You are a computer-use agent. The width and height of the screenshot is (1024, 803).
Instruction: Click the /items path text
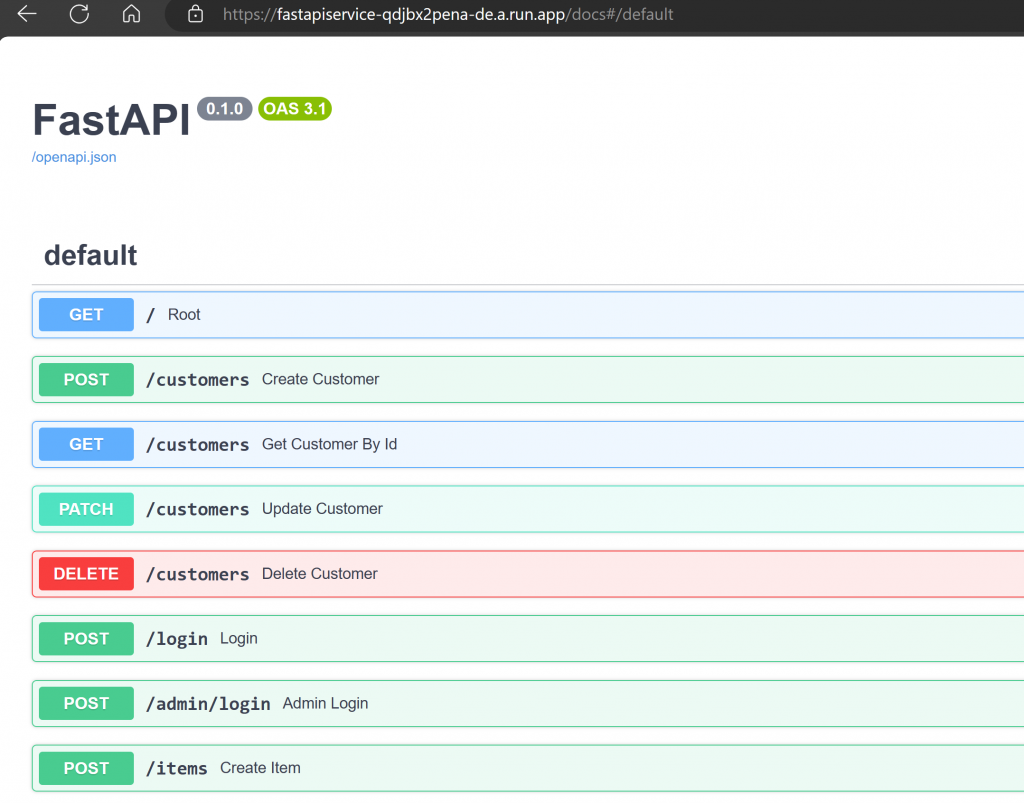click(x=176, y=768)
